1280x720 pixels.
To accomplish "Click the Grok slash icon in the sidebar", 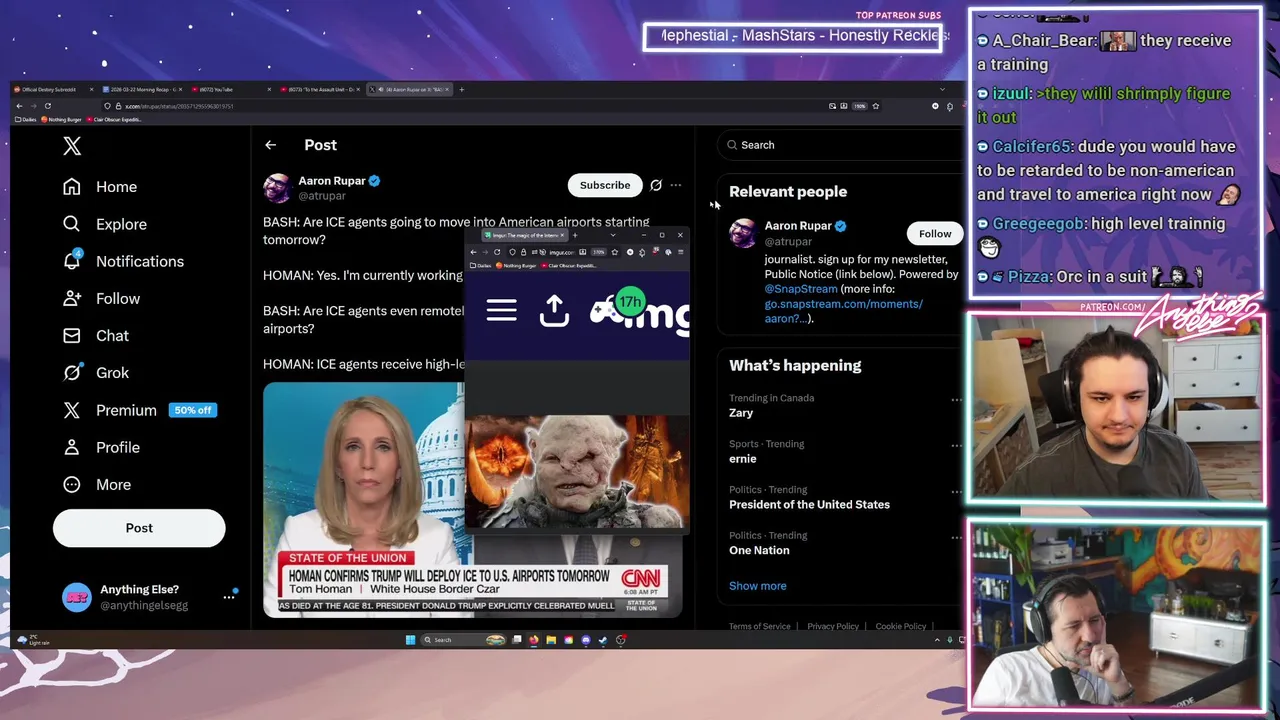I will (x=72, y=372).
